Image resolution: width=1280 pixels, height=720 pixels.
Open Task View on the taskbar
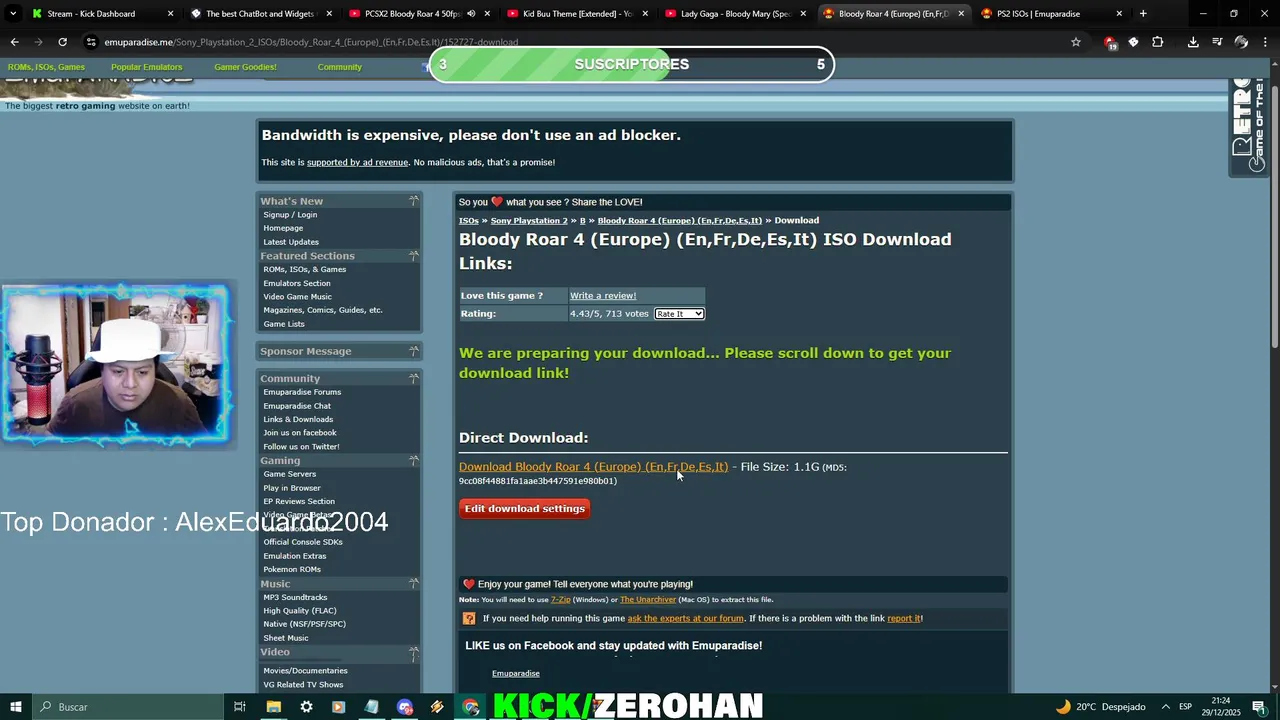coord(240,707)
